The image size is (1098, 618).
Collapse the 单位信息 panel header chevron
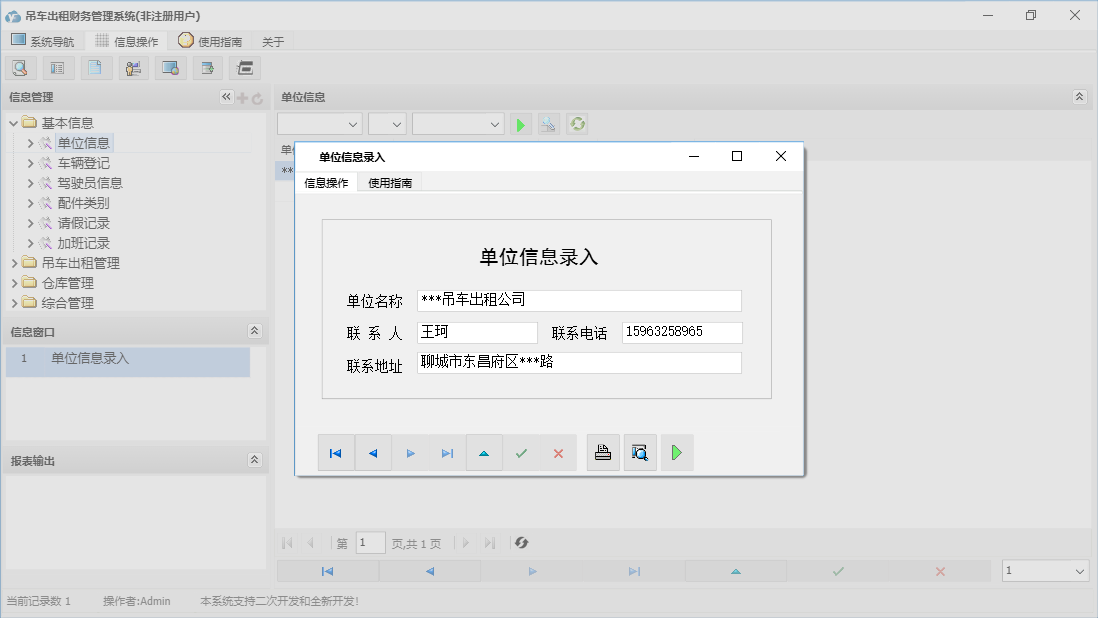click(1078, 97)
